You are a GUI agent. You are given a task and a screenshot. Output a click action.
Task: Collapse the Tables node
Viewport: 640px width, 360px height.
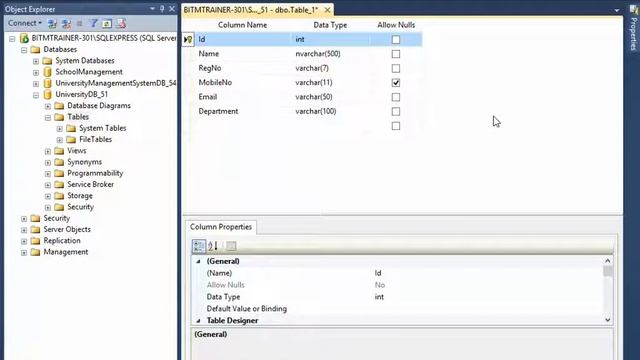coord(48,118)
